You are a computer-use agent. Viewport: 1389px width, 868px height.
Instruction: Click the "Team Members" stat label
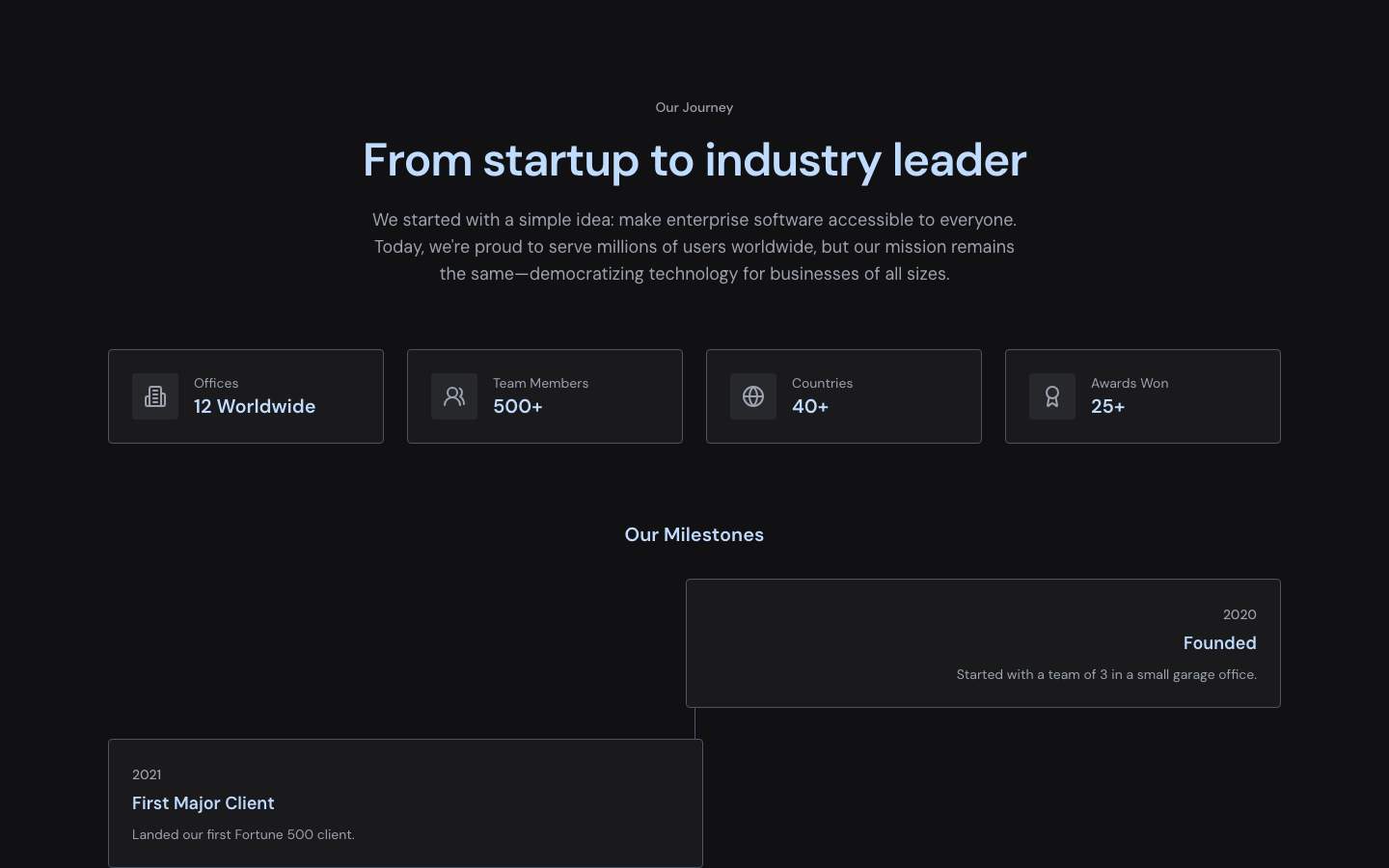click(x=540, y=383)
